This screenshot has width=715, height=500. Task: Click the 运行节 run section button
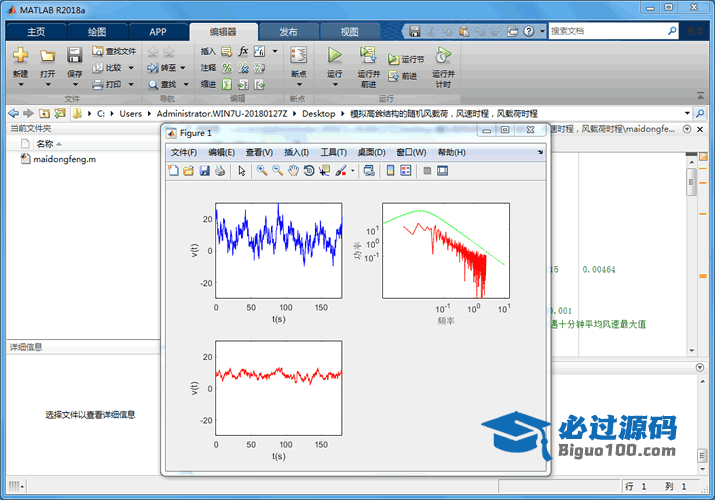tap(406, 59)
